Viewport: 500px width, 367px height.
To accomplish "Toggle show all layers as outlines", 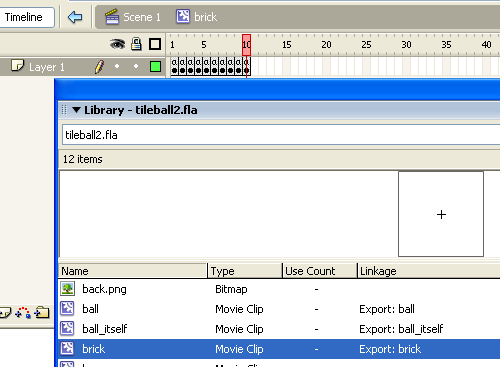I will 155,44.
